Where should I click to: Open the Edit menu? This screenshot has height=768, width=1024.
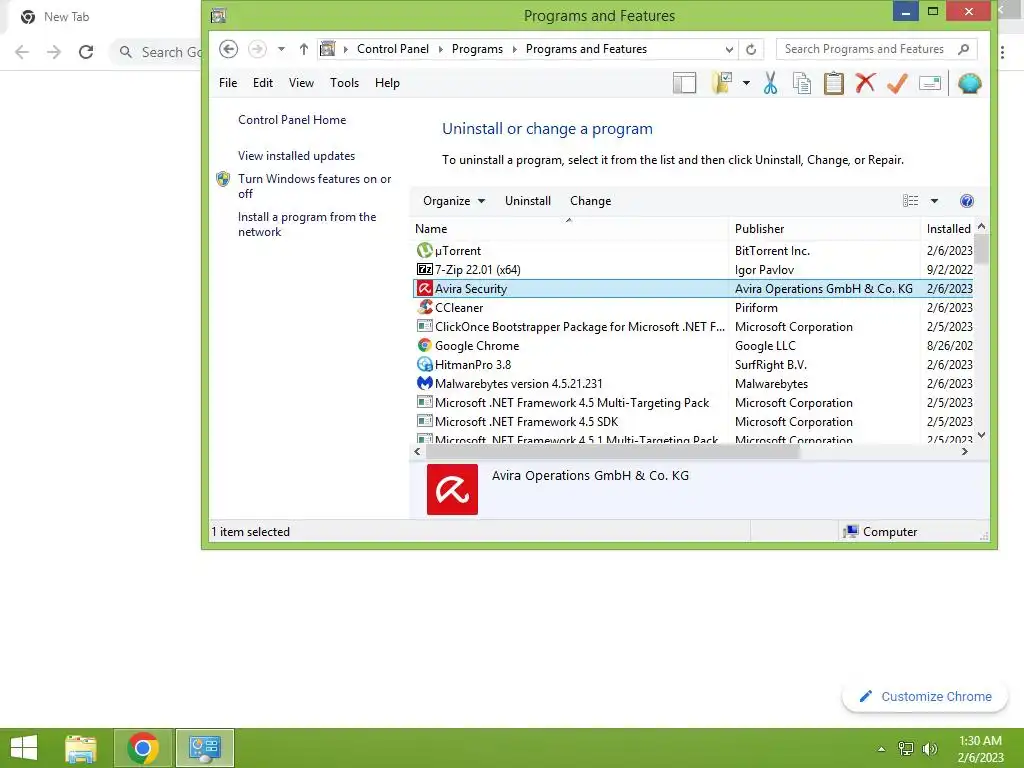pyautogui.click(x=263, y=83)
